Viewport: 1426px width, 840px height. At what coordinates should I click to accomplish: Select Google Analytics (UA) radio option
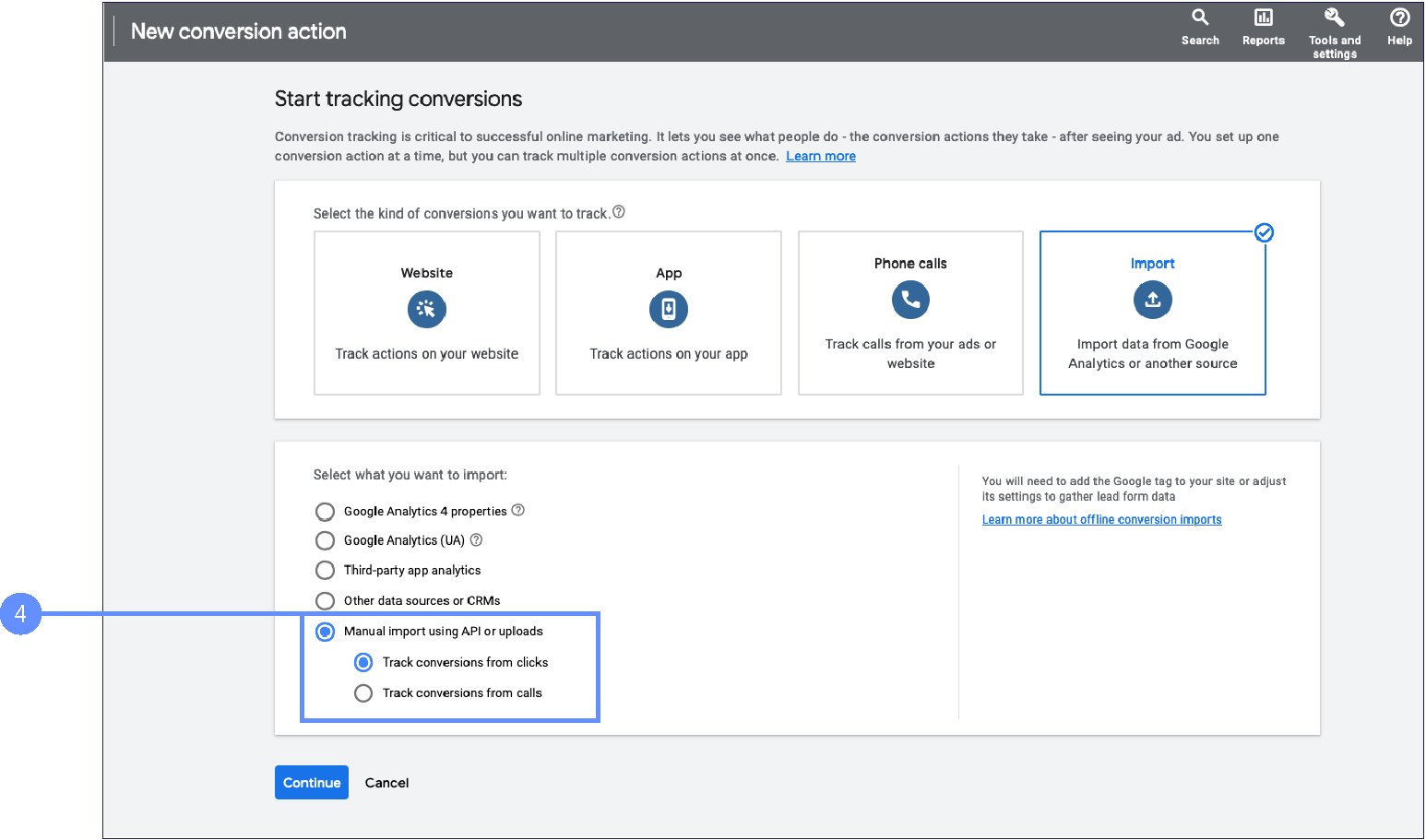tap(325, 540)
